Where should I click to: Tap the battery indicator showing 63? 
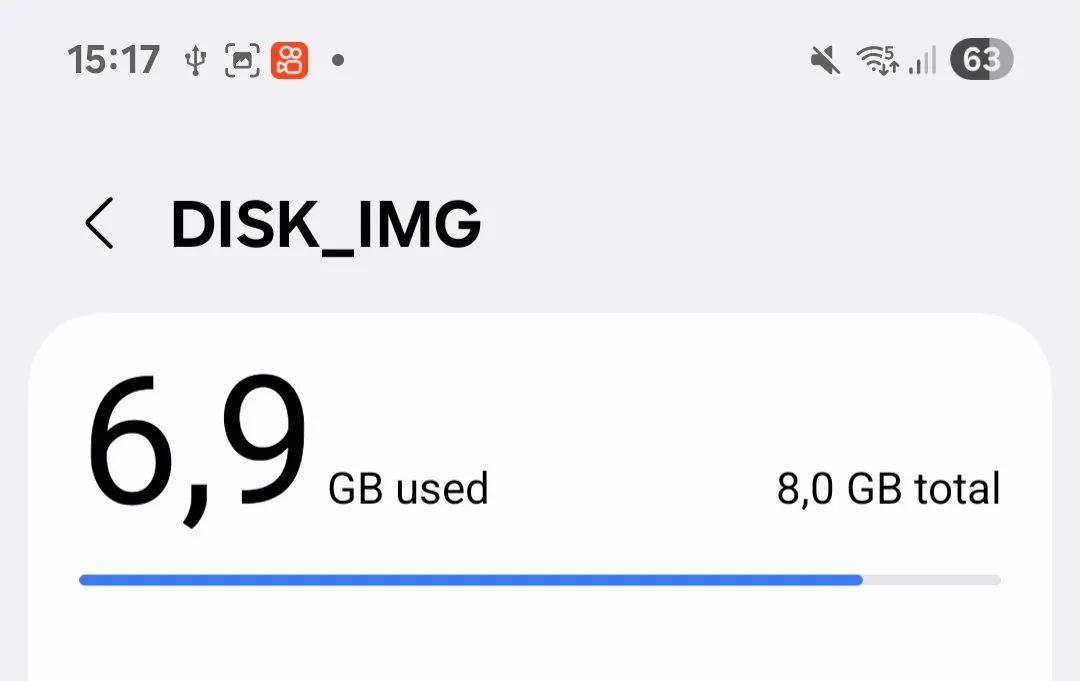pyautogui.click(x=981, y=61)
